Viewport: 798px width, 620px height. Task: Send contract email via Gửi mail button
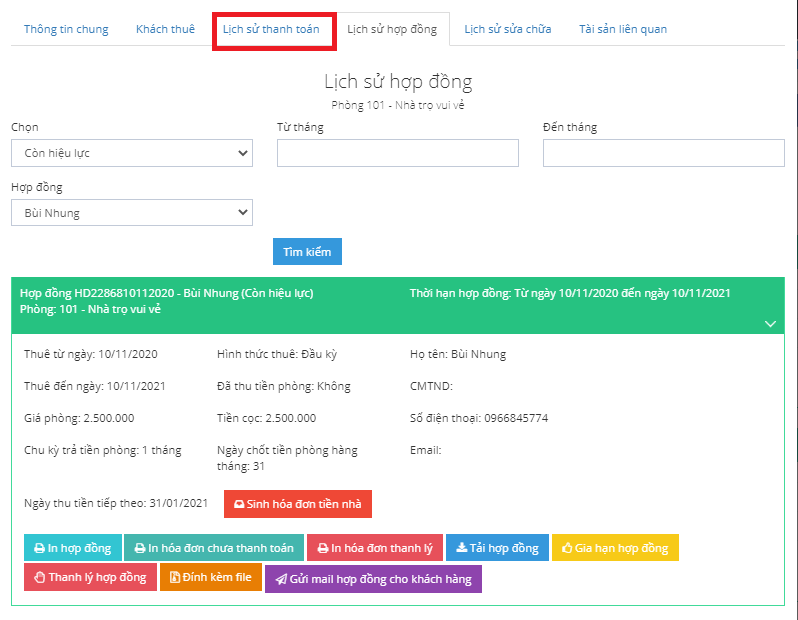tap(373, 579)
